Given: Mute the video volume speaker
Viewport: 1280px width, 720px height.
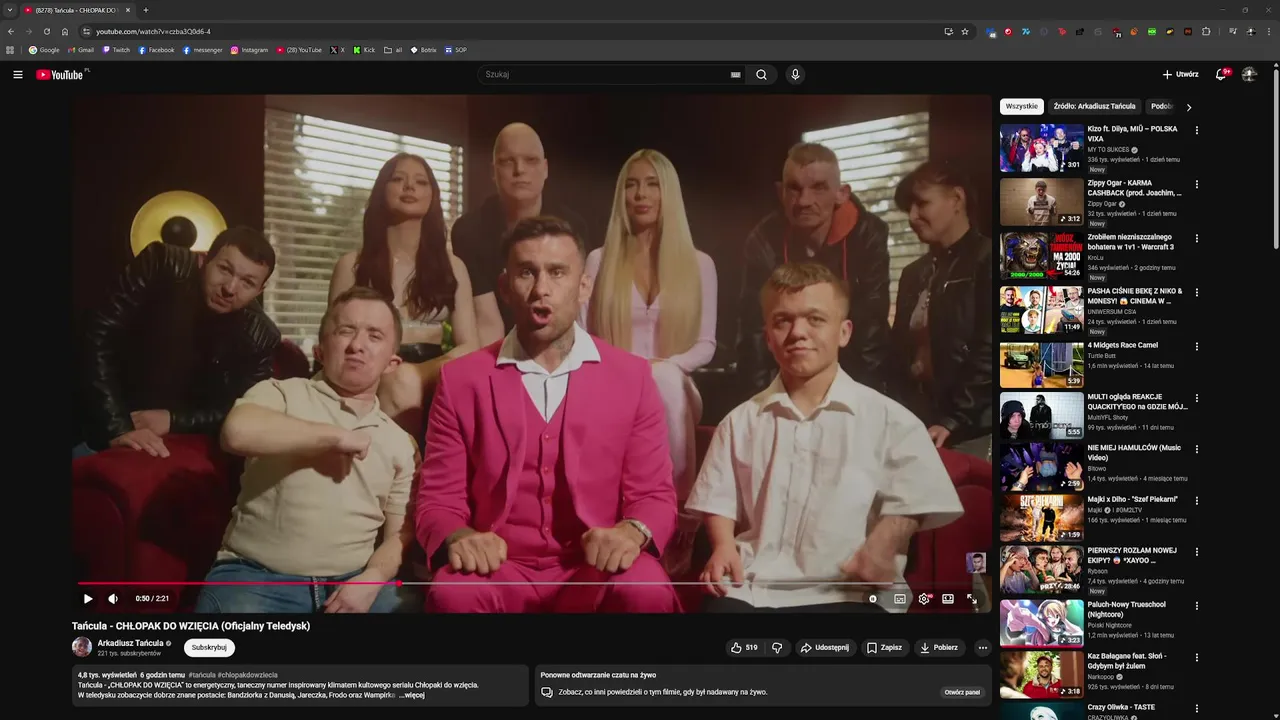Looking at the screenshot, I should click(113, 599).
